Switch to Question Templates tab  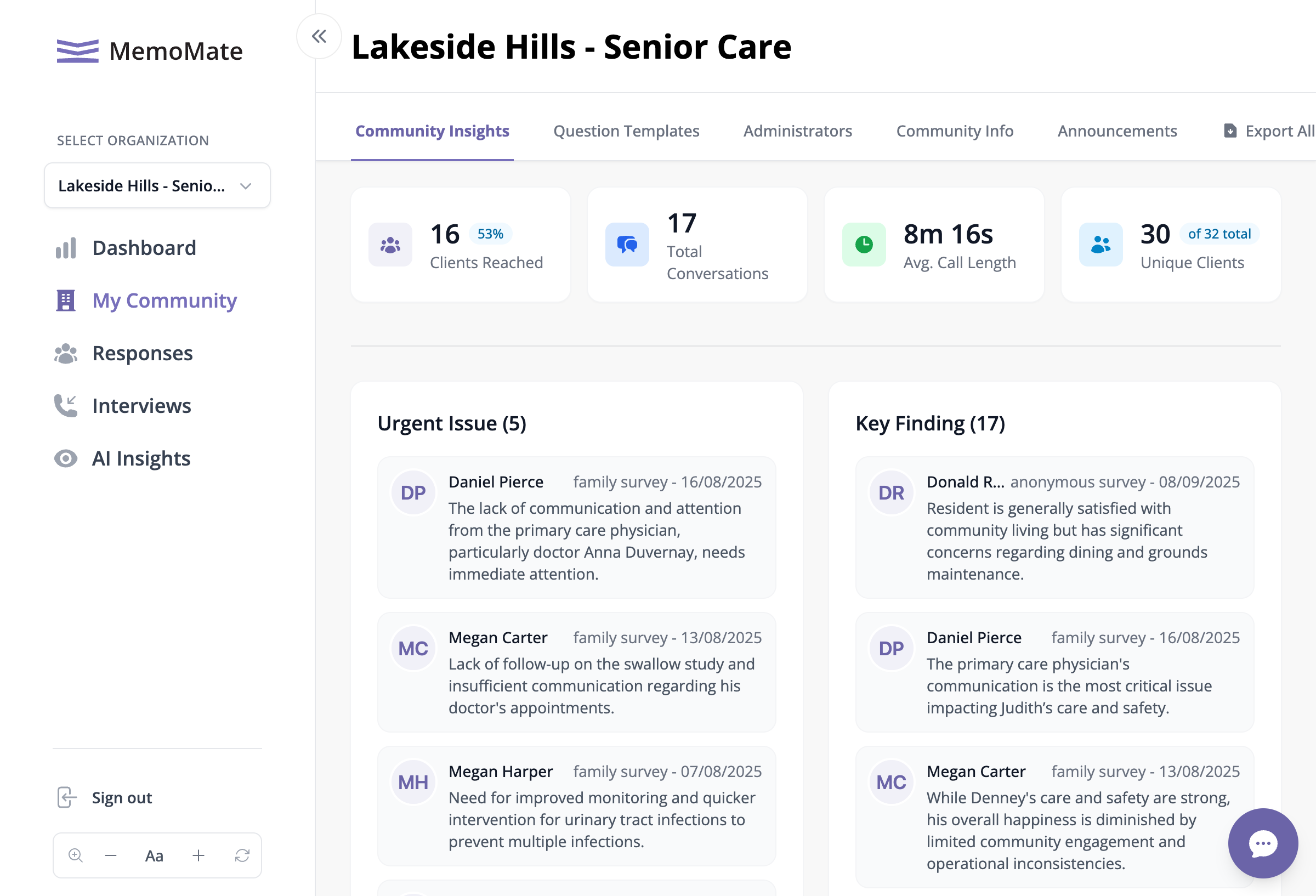626,131
